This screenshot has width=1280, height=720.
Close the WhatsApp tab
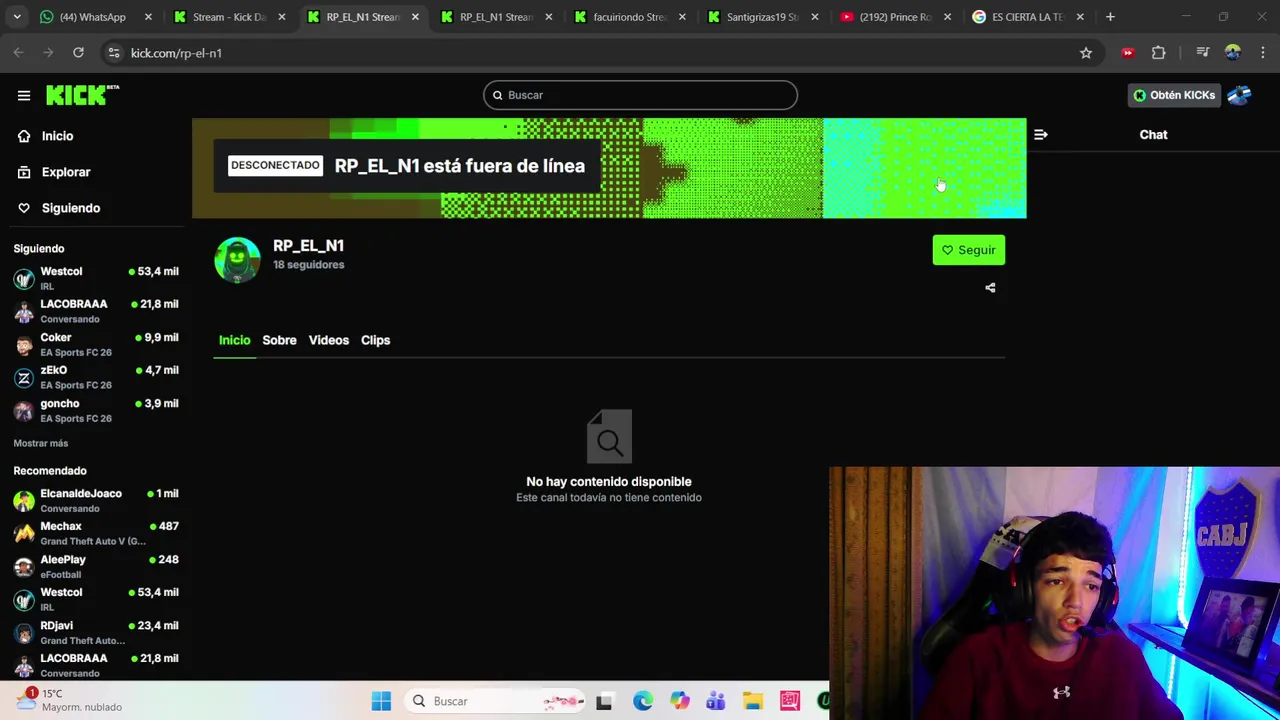(x=148, y=17)
